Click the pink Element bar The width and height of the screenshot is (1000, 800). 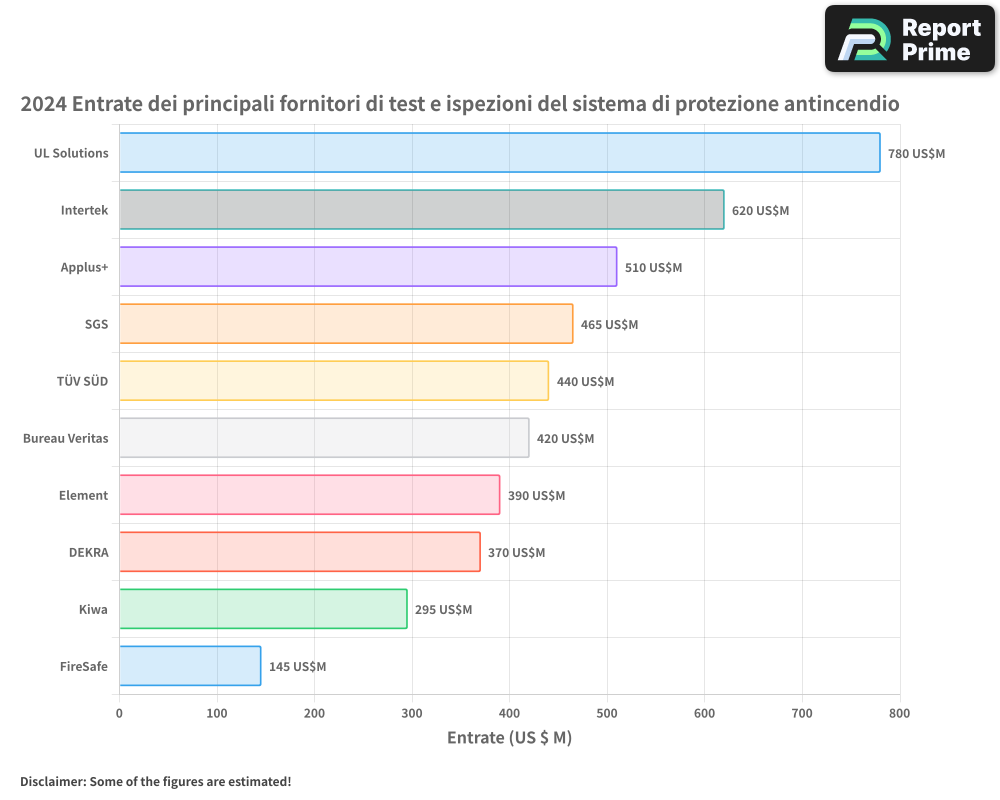[309, 495]
